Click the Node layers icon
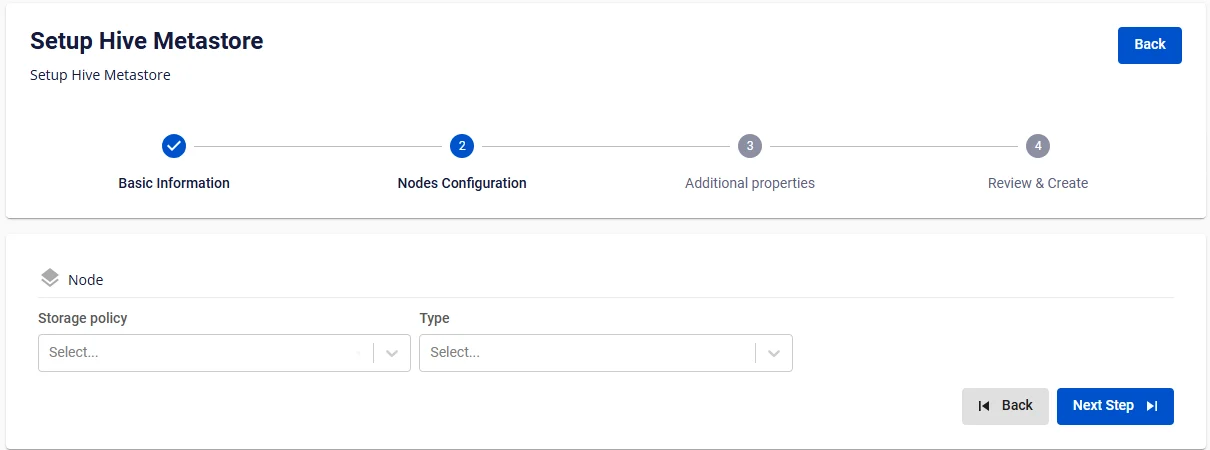Image resolution: width=1210 pixels, height=450 pixels. (50, 278)
